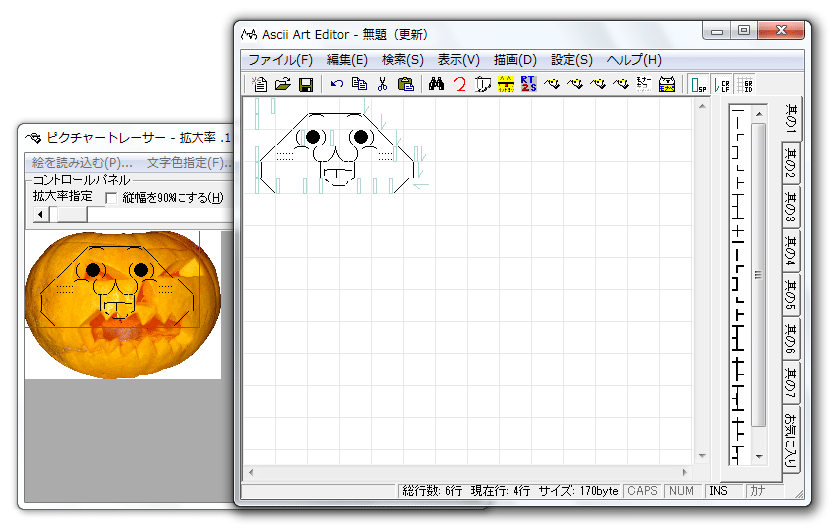Viewport: 833px width, 528px height.
Task: Click the character palette scroll down arrow
Action: [759, 456]
